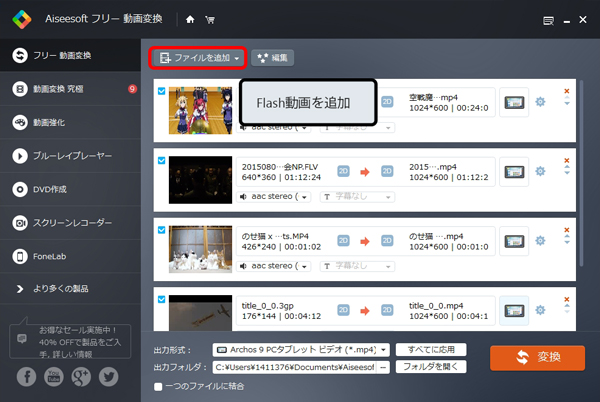Click source 2D icon in 2015080 row
600x402 pixels.
click(x=343, y=171)
